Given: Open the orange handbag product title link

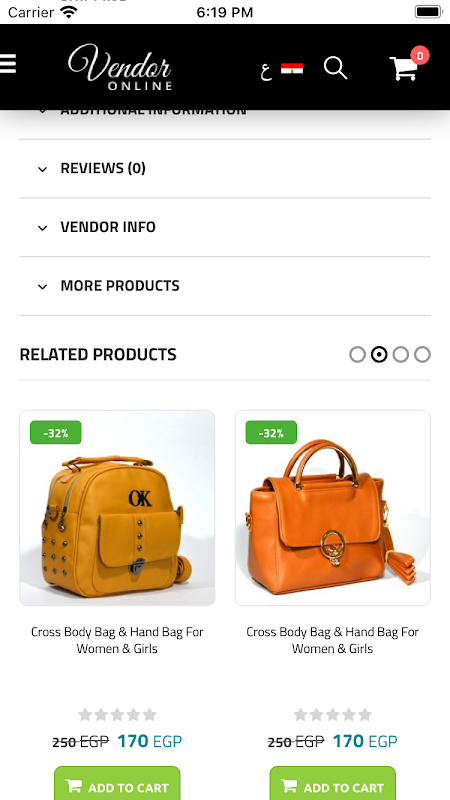Looking at the screenshot, I should (x=333, y=640).
